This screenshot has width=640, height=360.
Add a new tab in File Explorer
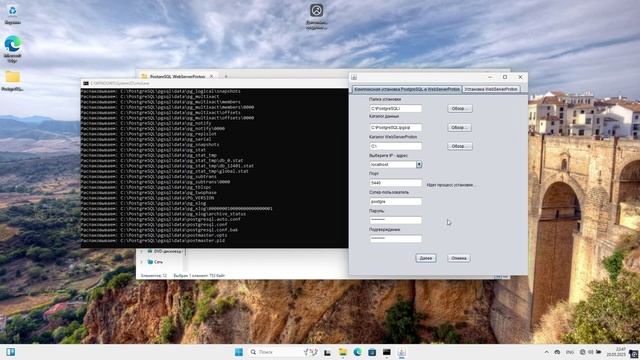226,76
